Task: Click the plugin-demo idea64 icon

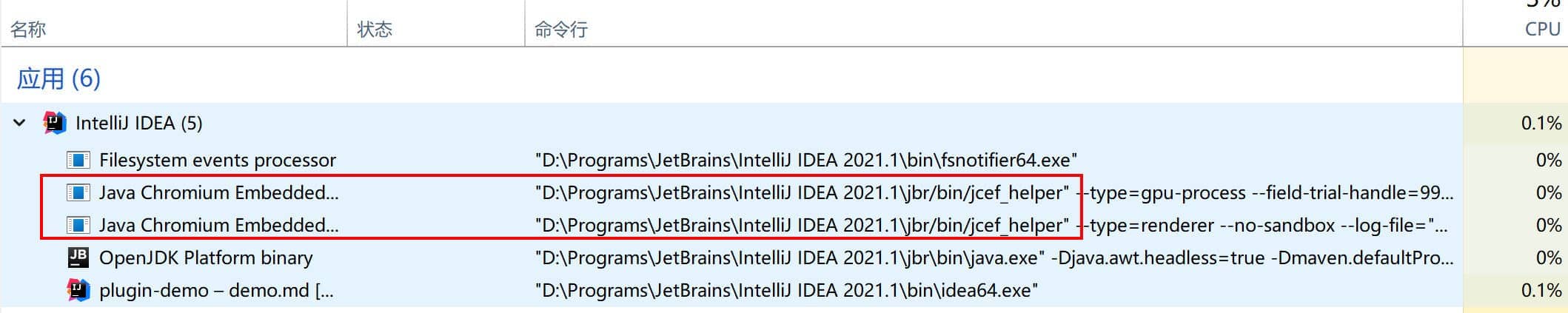Action: 78,290
